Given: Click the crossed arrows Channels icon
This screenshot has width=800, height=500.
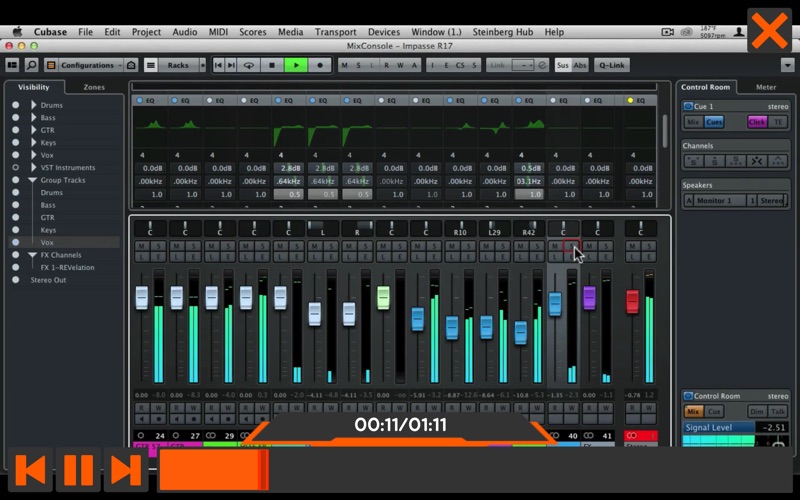Looking at the screenshot, I should [757, 161].
